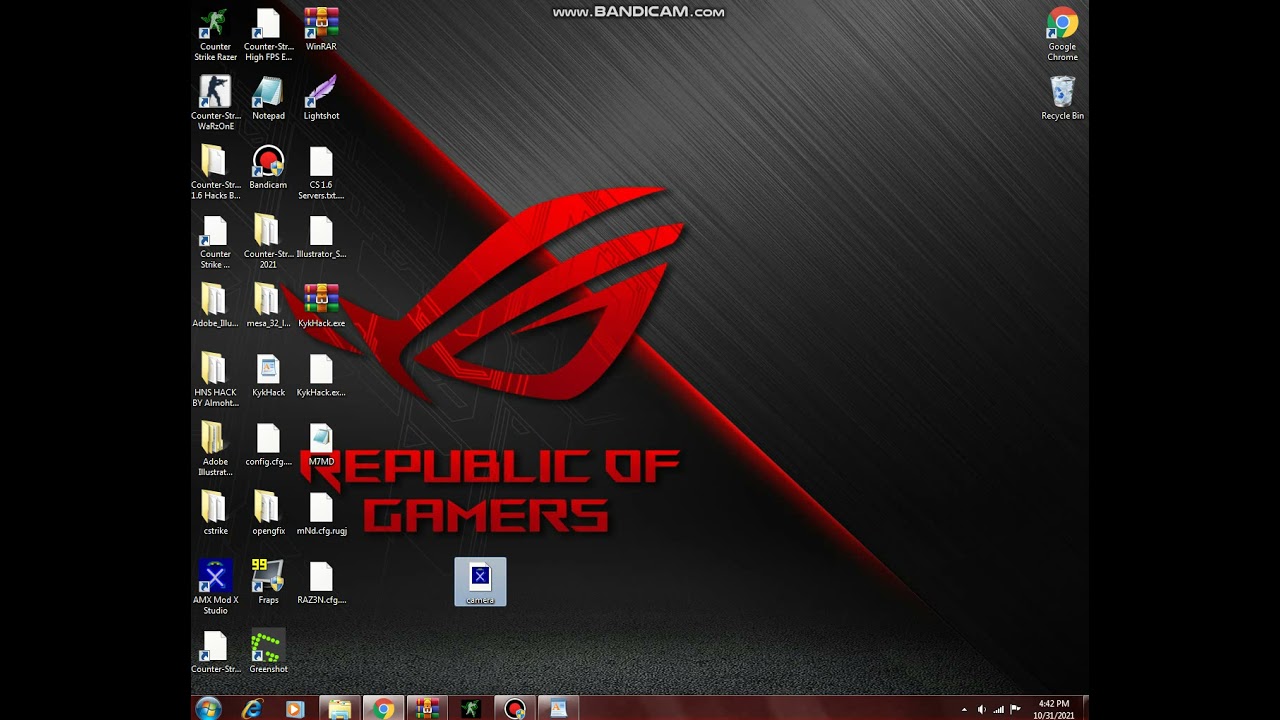The height and width of the screenshot is (720, 1280).
Task: Open the clock showing 4:42 PM
Action: coord(1053,709)
